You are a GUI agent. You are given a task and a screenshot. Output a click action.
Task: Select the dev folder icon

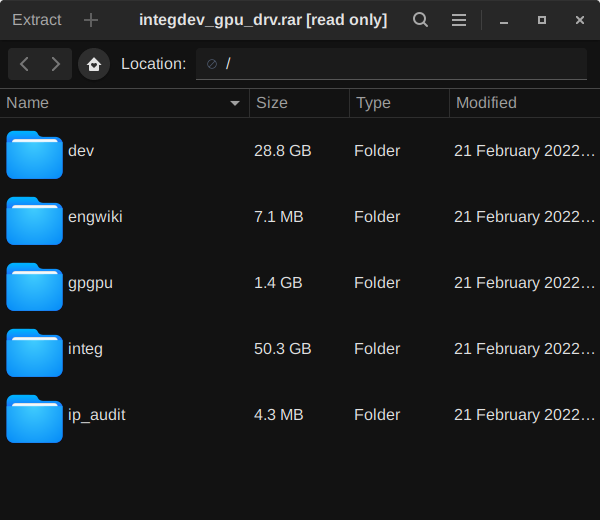tap(35, 154)
